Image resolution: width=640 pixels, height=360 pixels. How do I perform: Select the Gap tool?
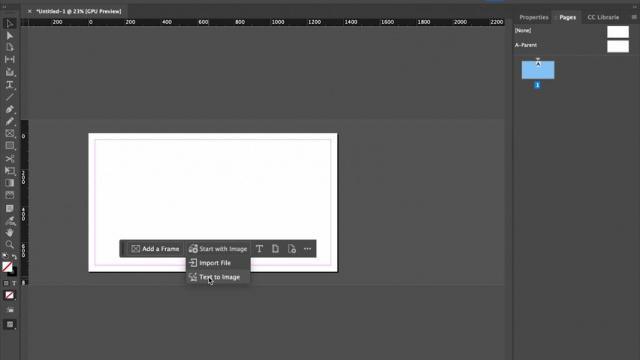(x=9, y=60)
